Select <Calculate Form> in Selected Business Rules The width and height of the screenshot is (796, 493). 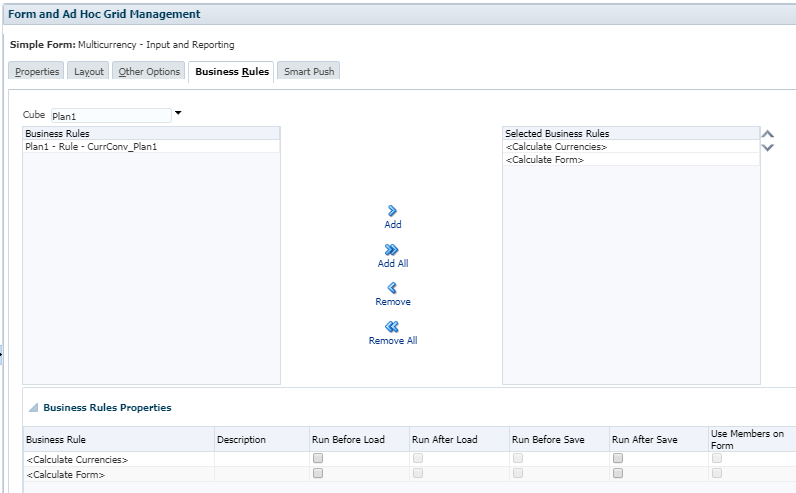pos(545,159)
